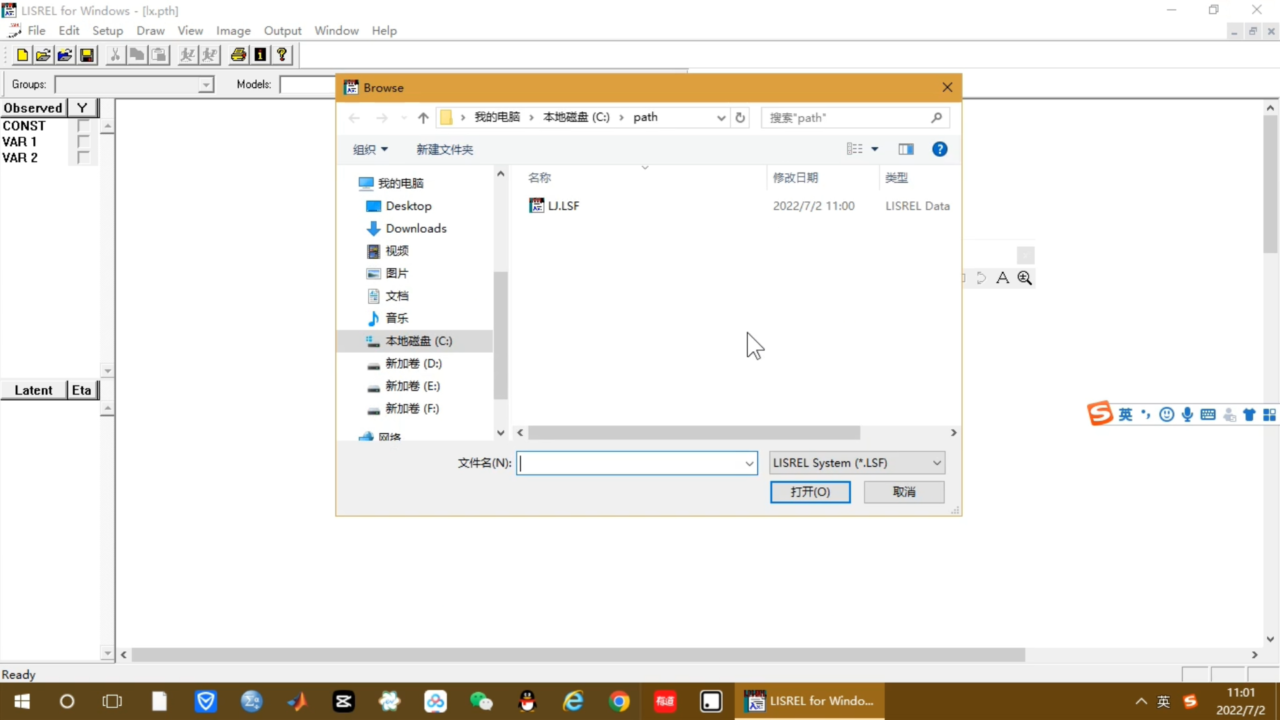1280x720 pixels.
Task: Click the second Run PRELIS runner icon
Action: [x=209, y=55]
